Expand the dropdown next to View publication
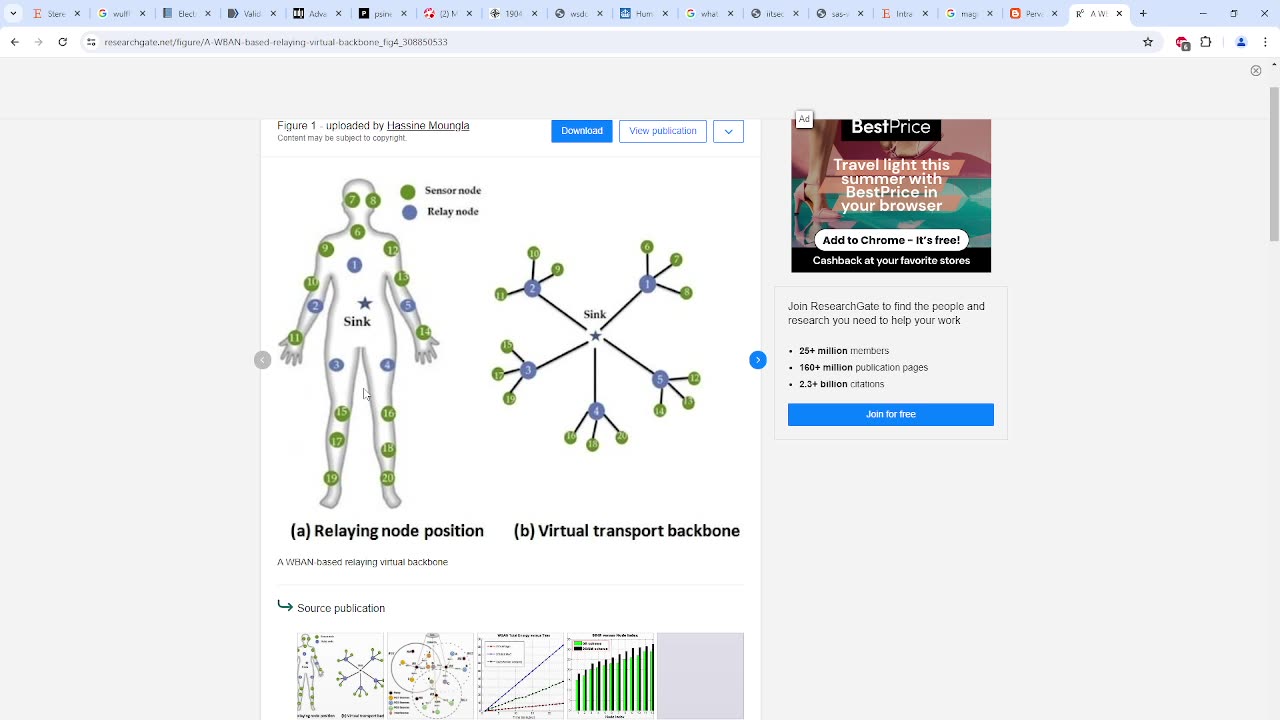1280x720 pixels. 728,131
